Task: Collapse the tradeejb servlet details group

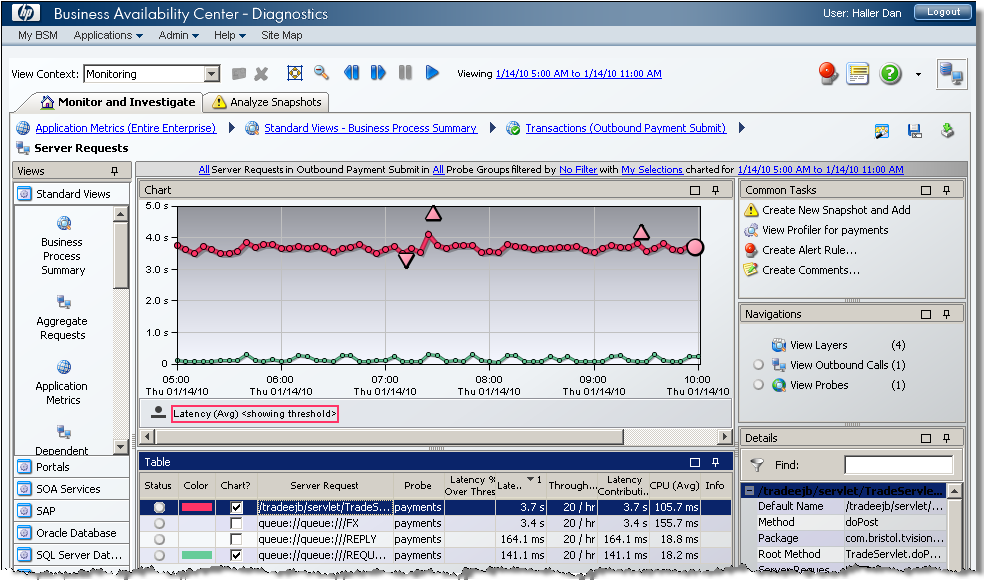Action: click(749, 491)
